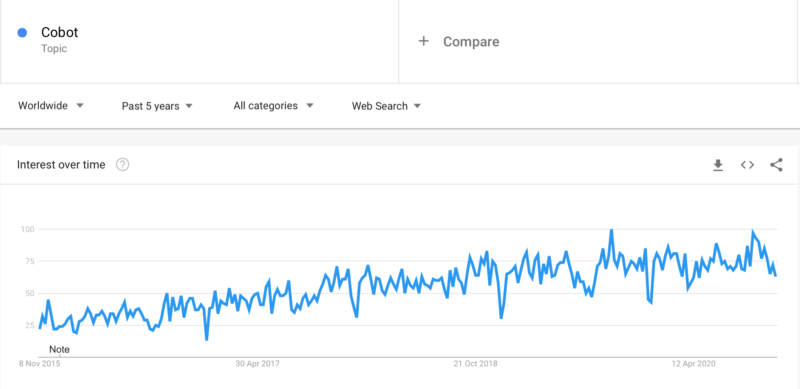Screen dimensions: 800x389
Task: Click the Interest over time heading
Action: point(61,165)
